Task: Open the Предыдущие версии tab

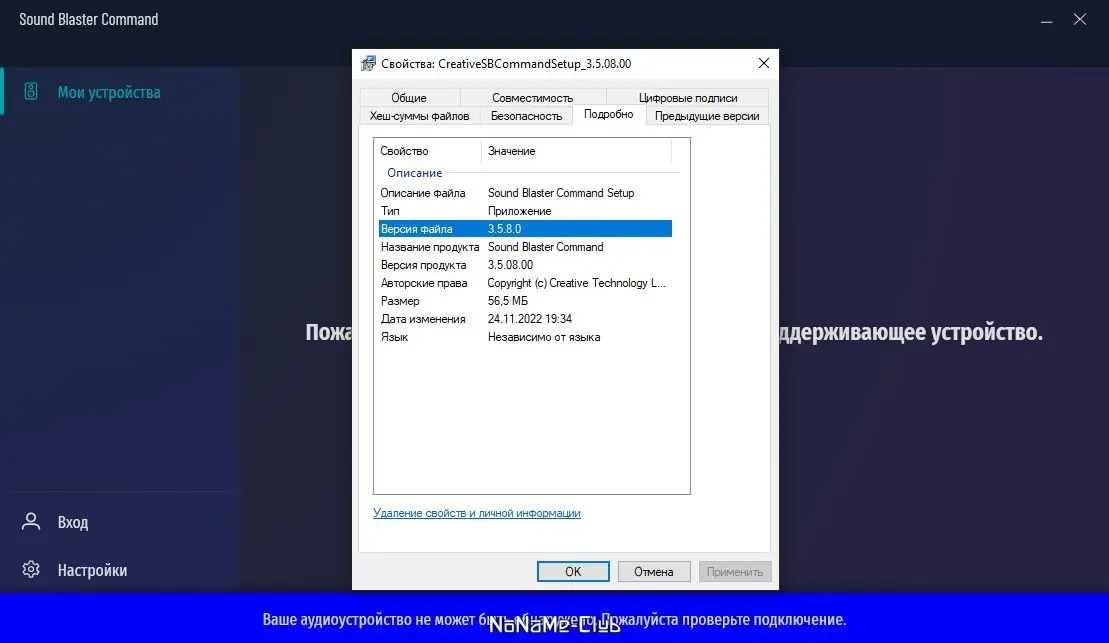Action: pos(707,116)
